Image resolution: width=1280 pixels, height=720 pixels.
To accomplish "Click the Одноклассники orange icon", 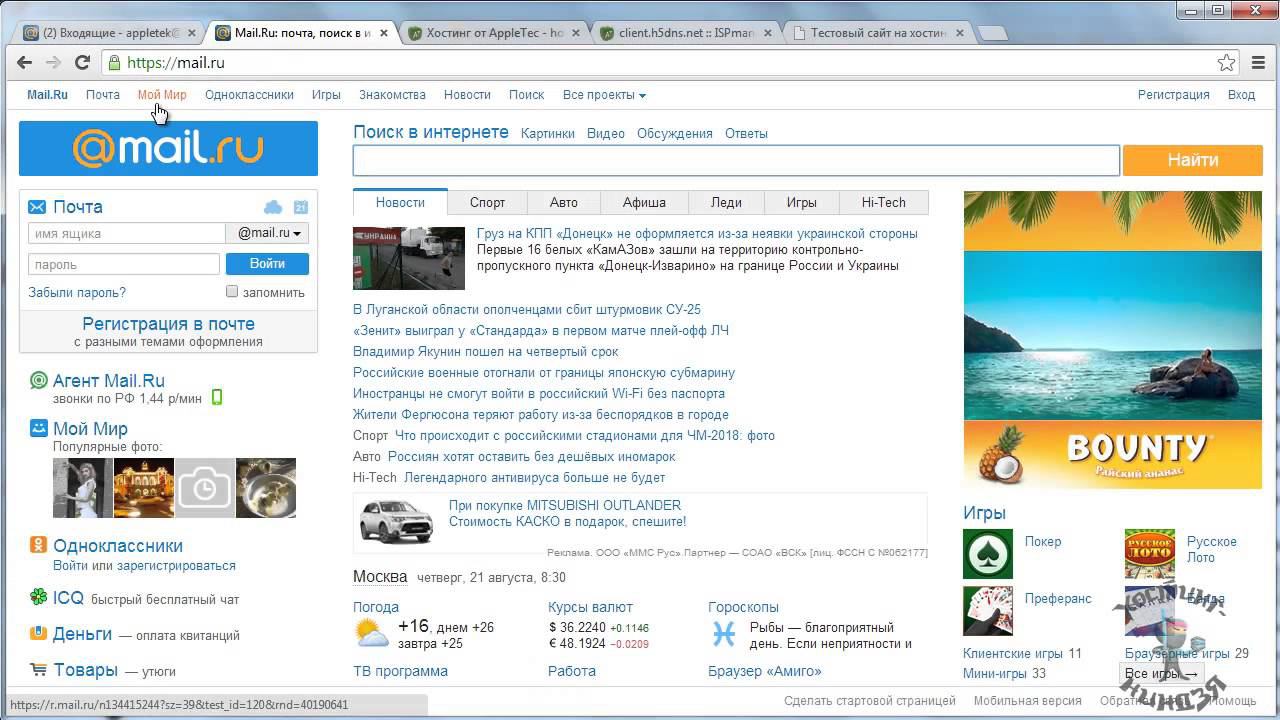I will 38,545.
